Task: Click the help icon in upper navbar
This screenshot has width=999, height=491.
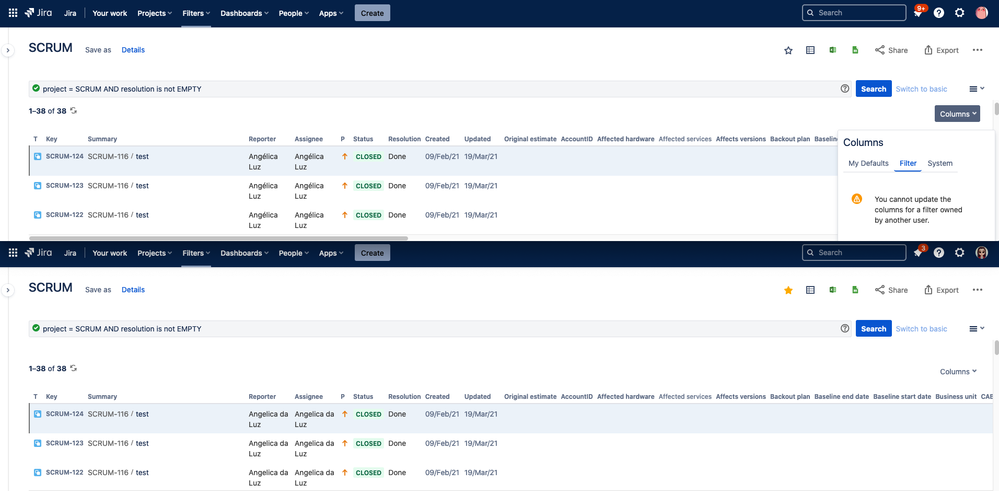Action: 939,13
